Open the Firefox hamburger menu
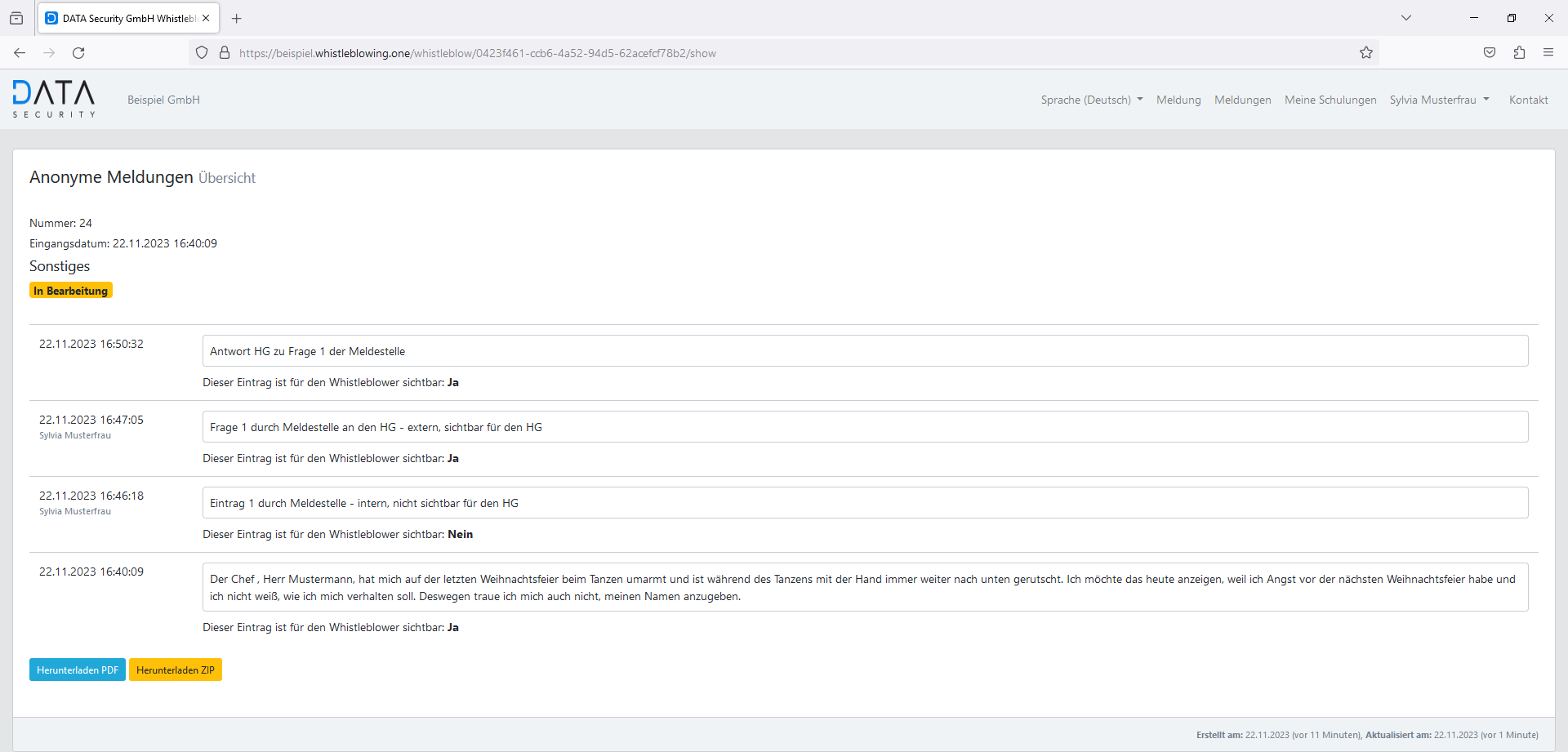Viewport: 1568px width, 752px height. pyautogui.click(x=1548, y=53)
